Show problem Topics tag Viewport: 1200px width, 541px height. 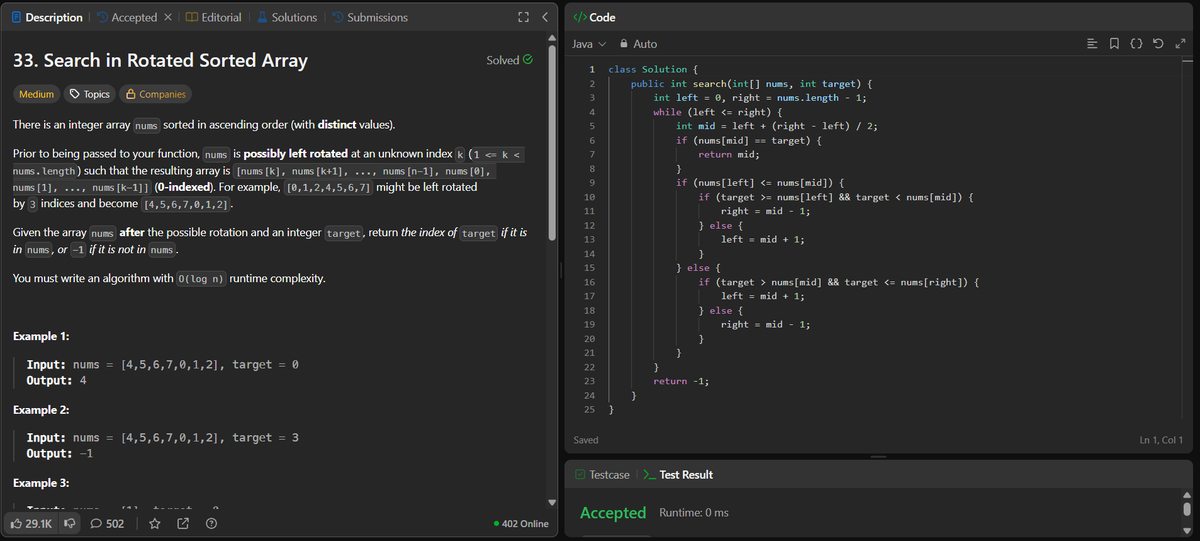pyautogui.click(x=89, y=94)
